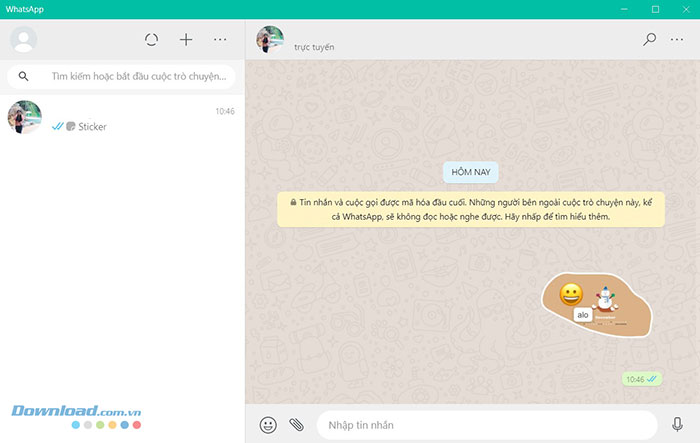Minimize the WhatsApp window

point(625,9)
